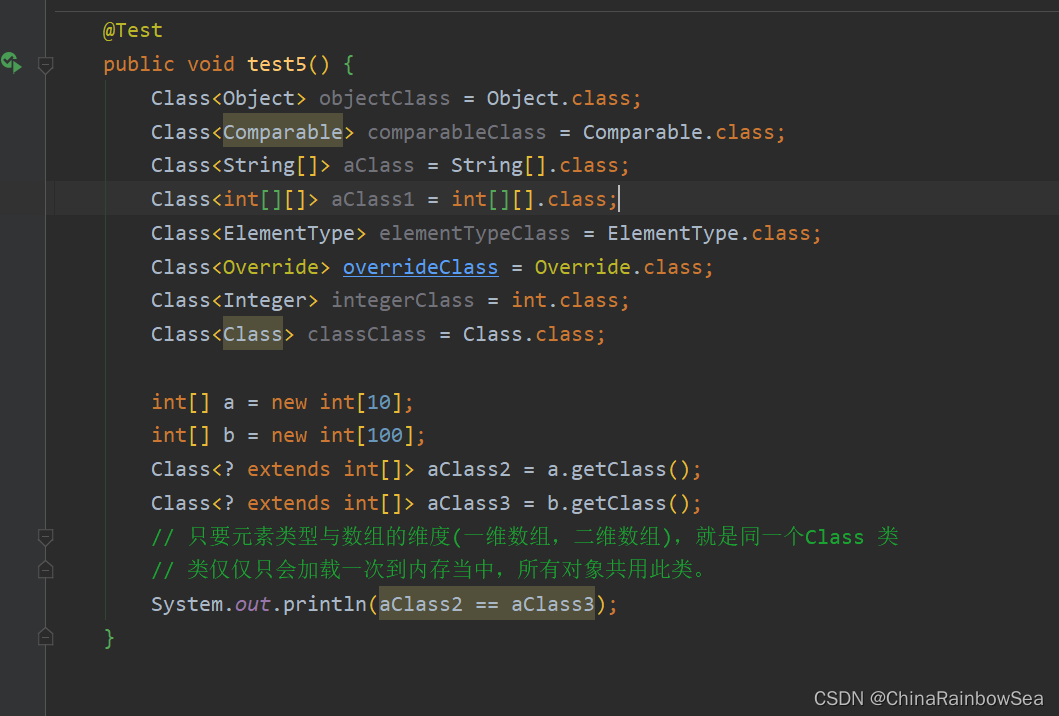Click the @Test annotation
The height and width of the screenshot is (716, 1059).
(x=132, y=30)
